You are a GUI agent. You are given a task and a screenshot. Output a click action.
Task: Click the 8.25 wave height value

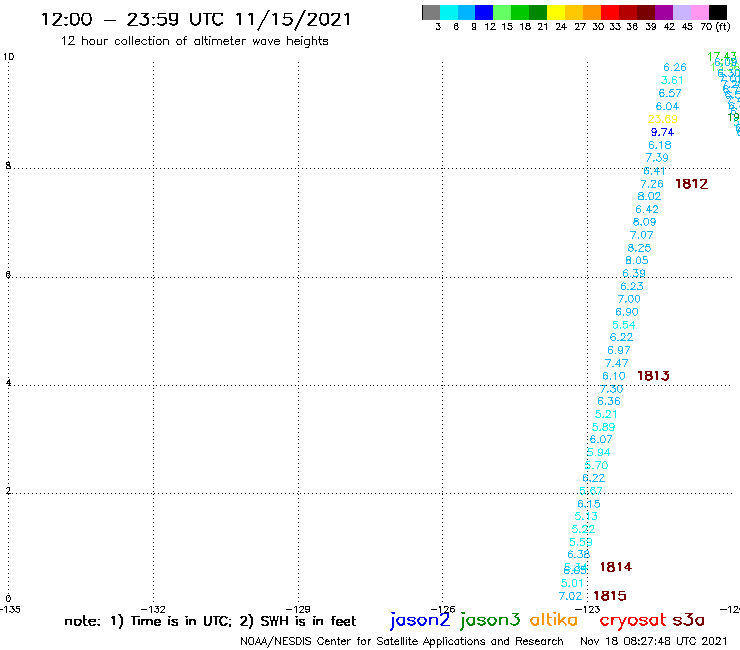click(639, 248)
